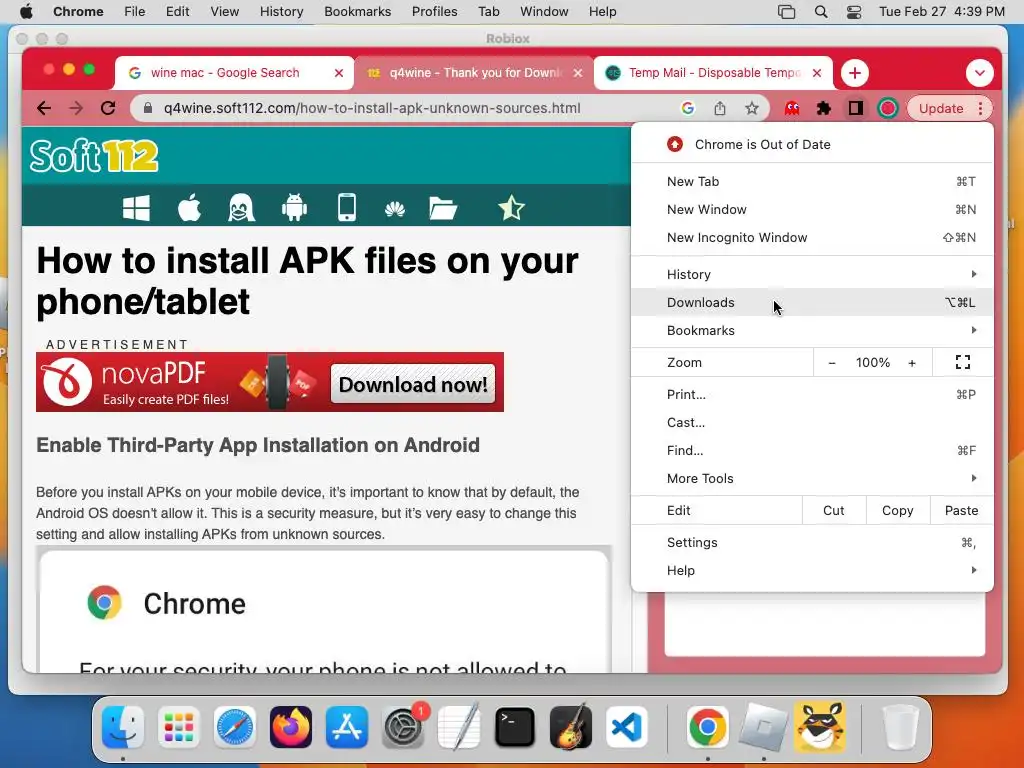1024x768 pixels.
Task: Close the q4wine Thank you tab
Action: (x=578, y=73)
